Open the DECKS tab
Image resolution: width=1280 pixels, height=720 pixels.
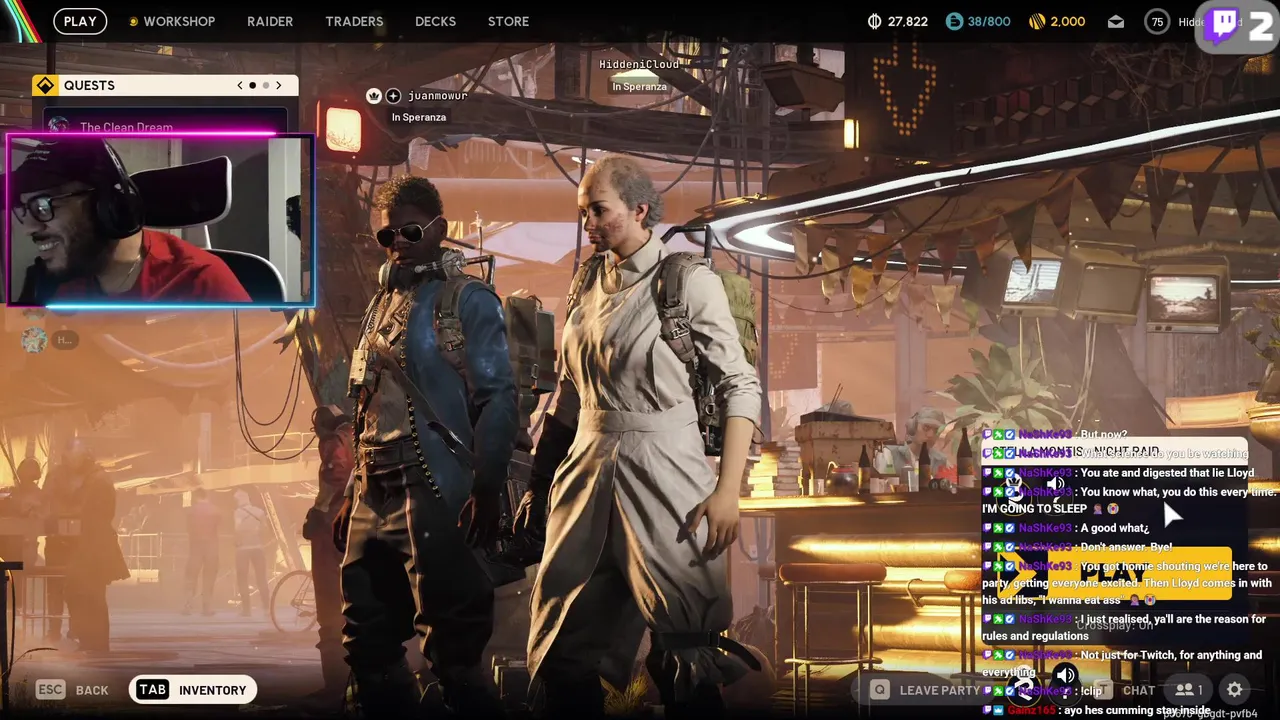[x=435, y=21]
